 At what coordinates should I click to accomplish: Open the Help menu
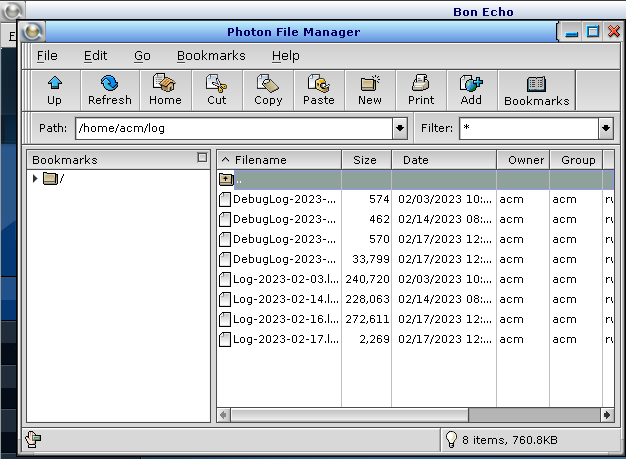(x=285, y=55)
